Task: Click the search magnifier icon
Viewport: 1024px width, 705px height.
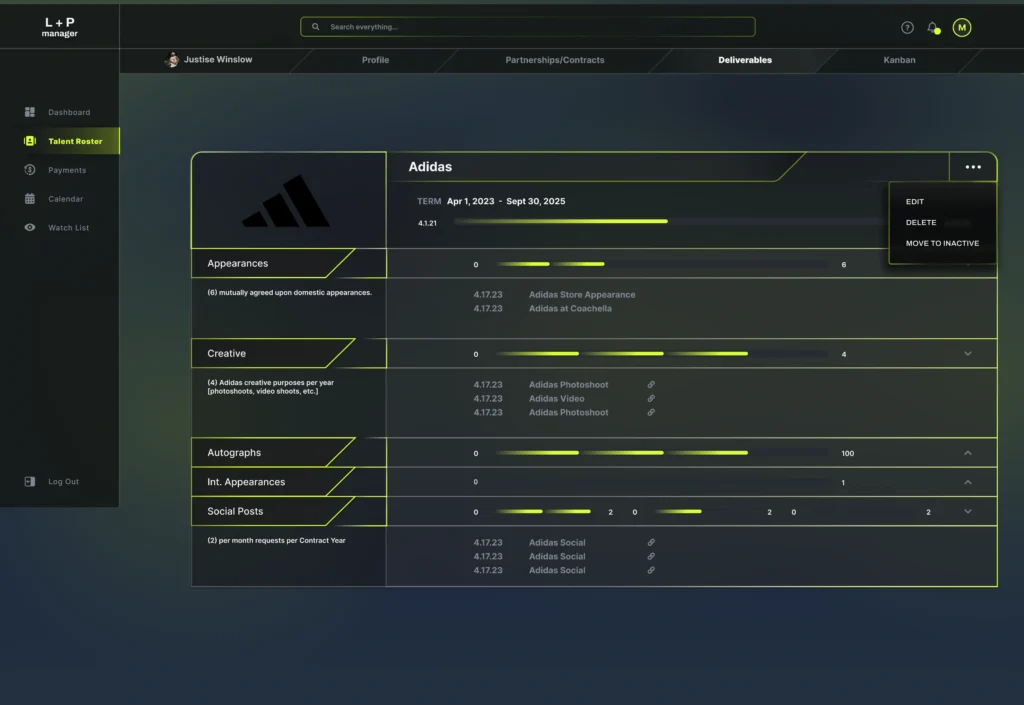Action: click(x=315, y=27)
